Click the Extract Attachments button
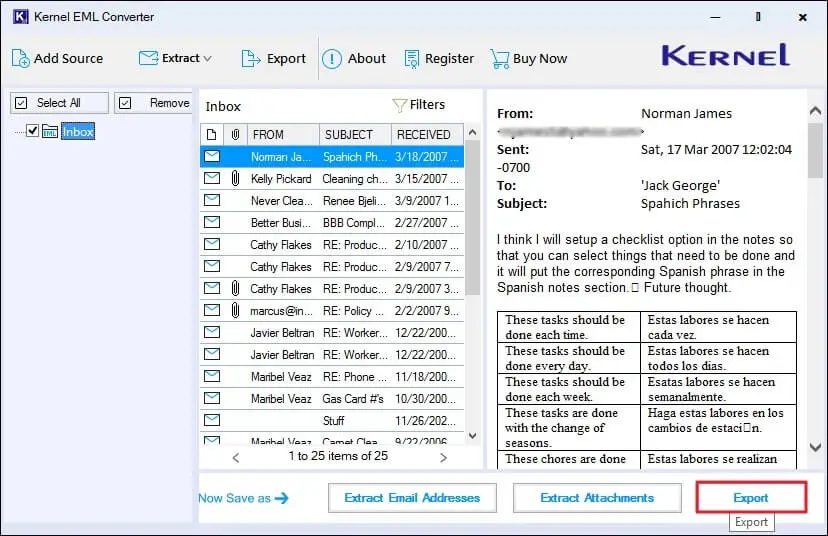 [597, 498]
